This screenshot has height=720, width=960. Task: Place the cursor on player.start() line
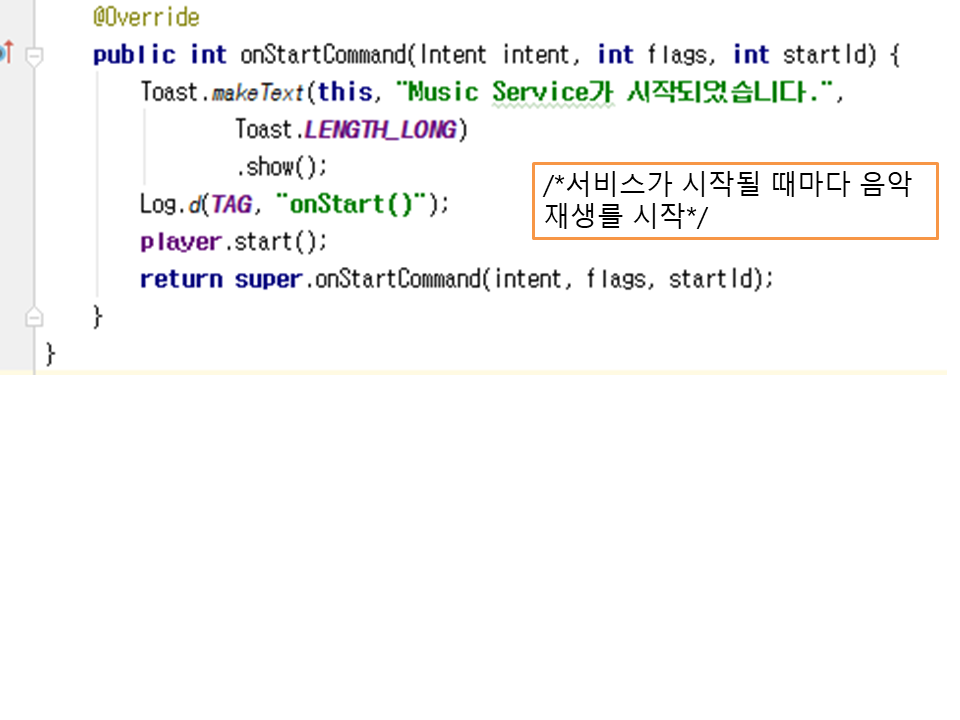pos(233,242)
